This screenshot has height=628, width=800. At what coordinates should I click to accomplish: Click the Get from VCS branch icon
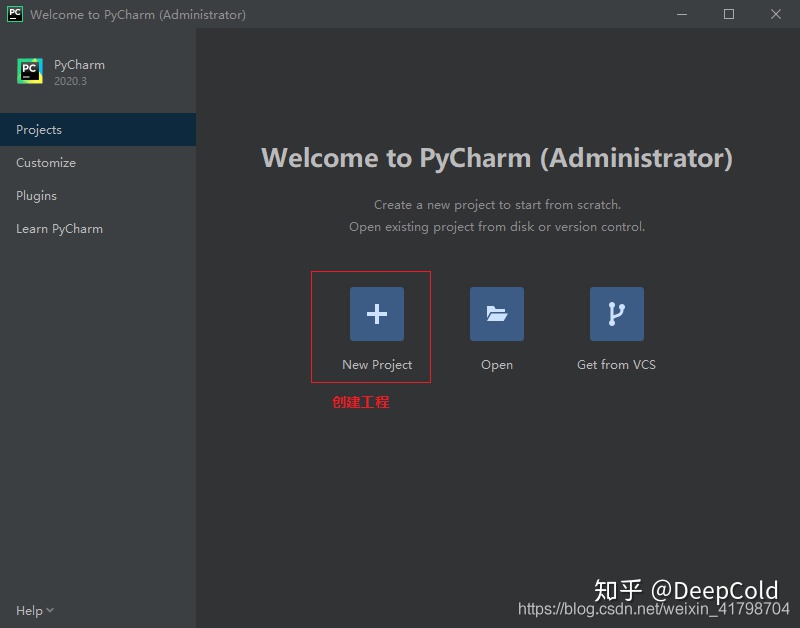[x=616, y=314]
